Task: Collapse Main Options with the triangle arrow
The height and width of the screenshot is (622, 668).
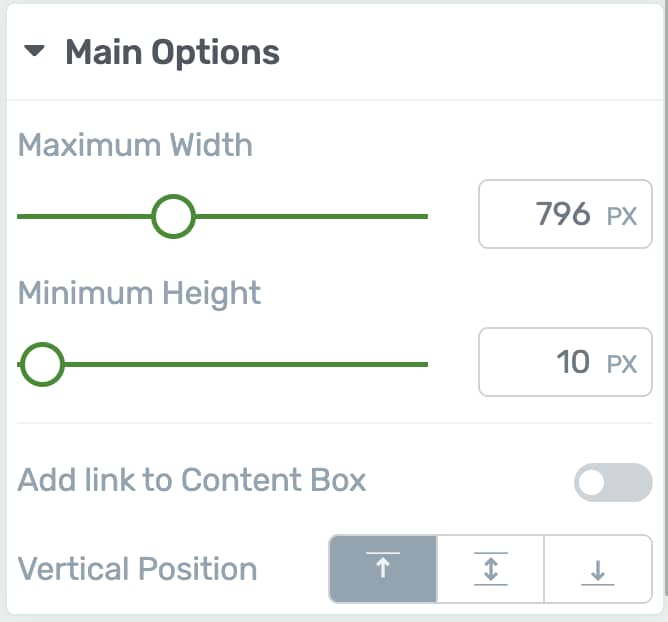Action: click(35, 51)
